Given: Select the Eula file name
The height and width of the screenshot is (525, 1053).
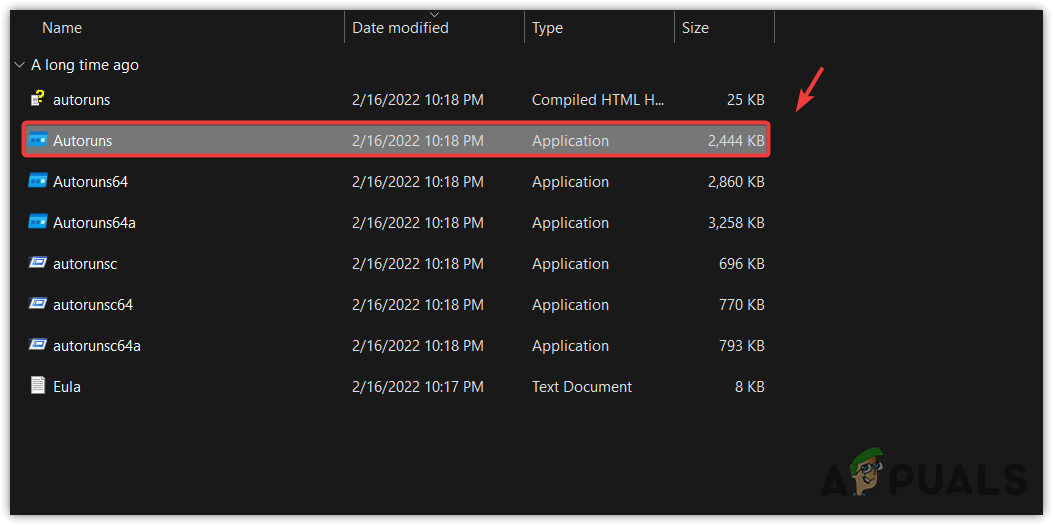Looking at the screenshot, I should 67,386.
